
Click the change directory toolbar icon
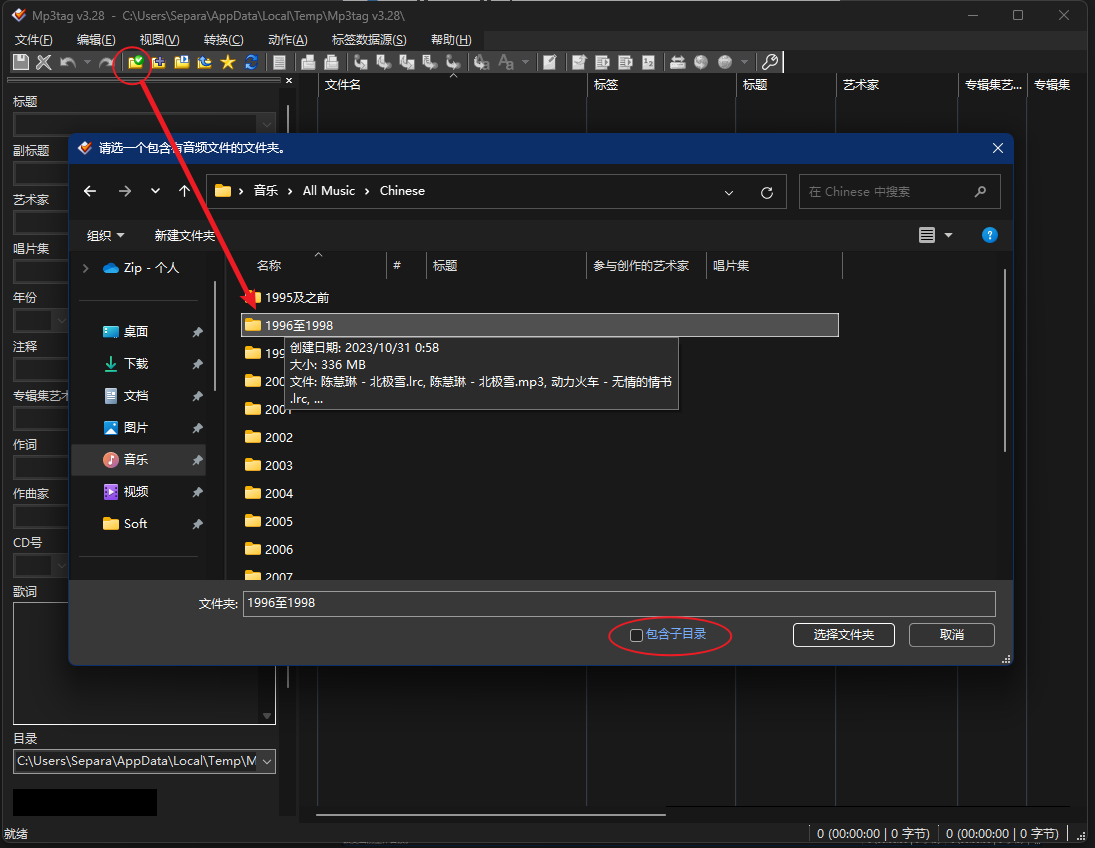coord(135,62)
